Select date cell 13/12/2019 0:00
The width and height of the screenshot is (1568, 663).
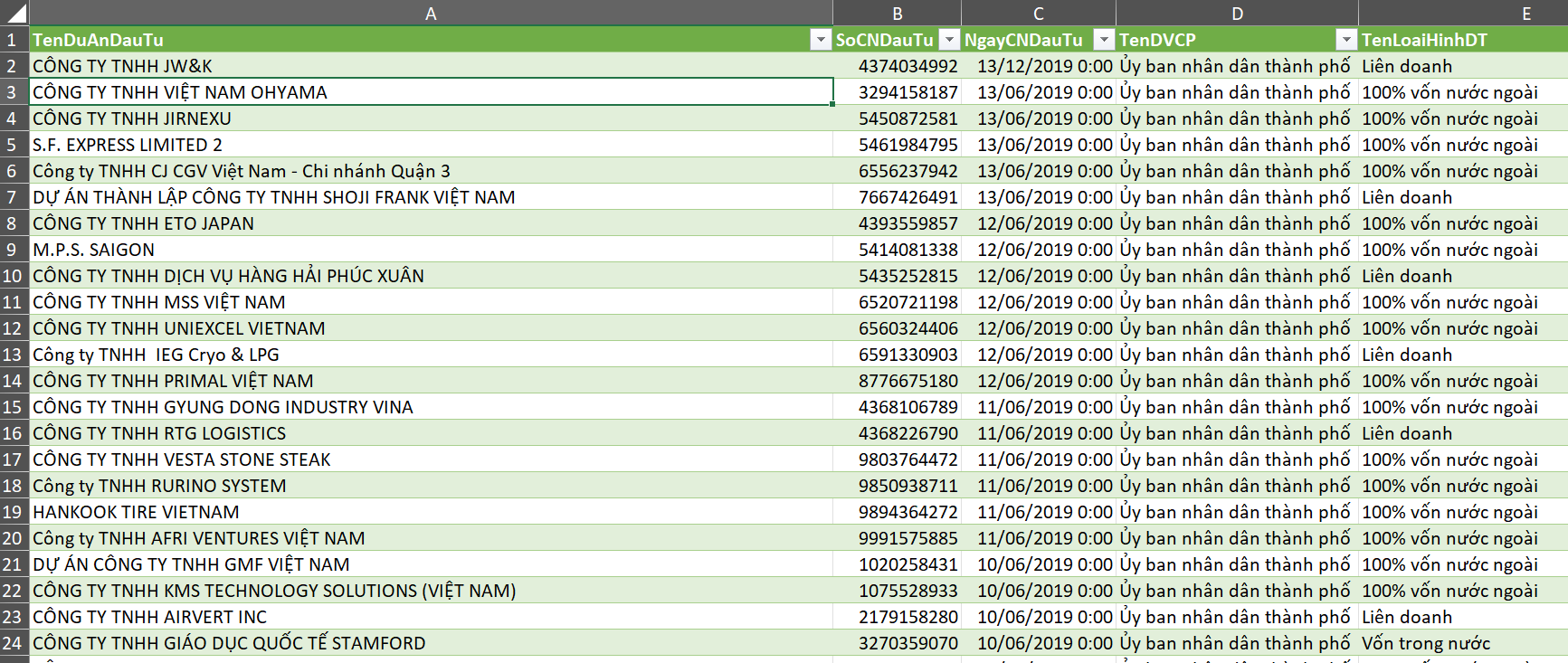(1039, 66)
